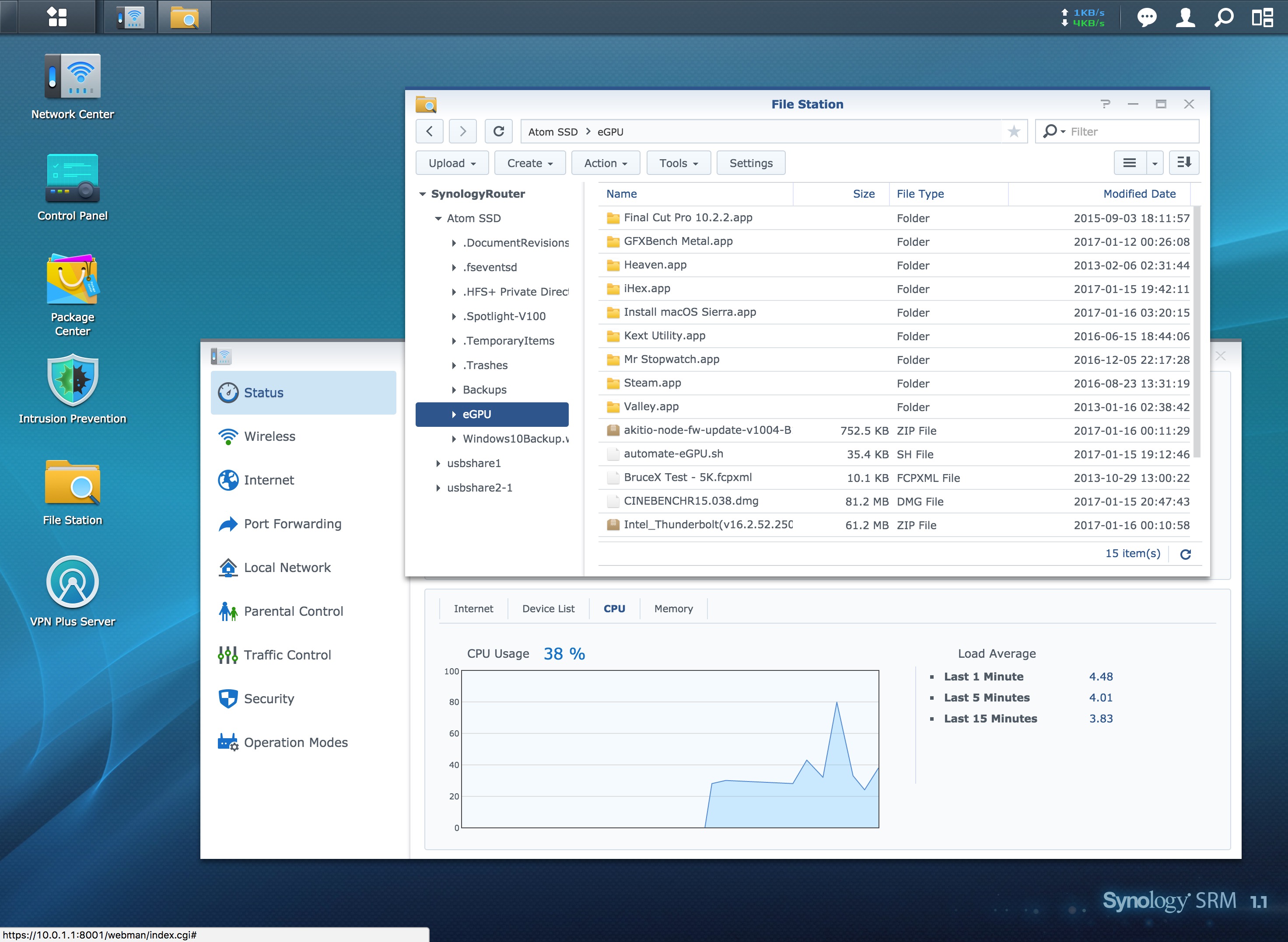Add current folder to favorites star

coord(1014,132)
